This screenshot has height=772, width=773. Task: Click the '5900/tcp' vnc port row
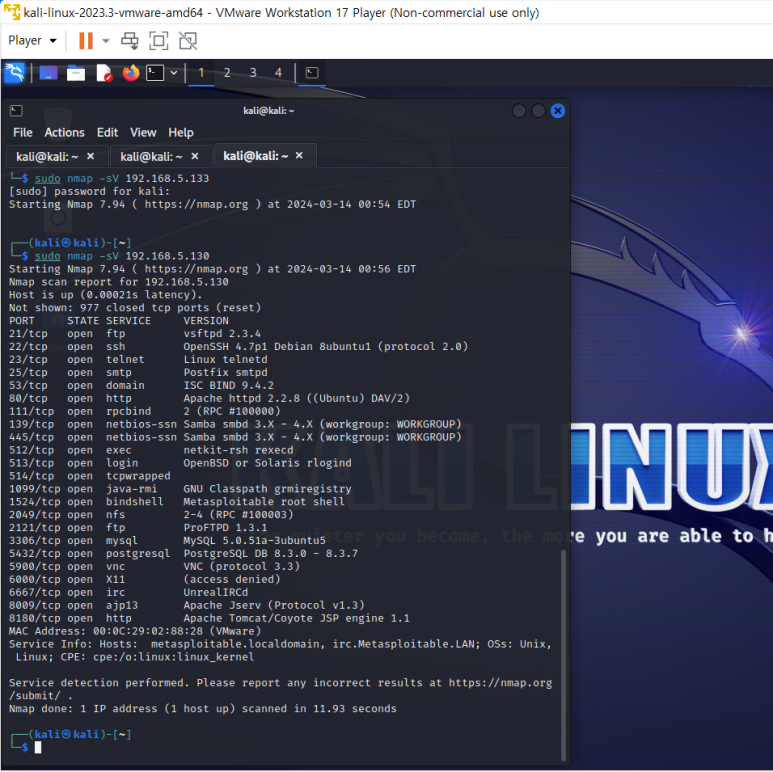click(x=154, y=566)
